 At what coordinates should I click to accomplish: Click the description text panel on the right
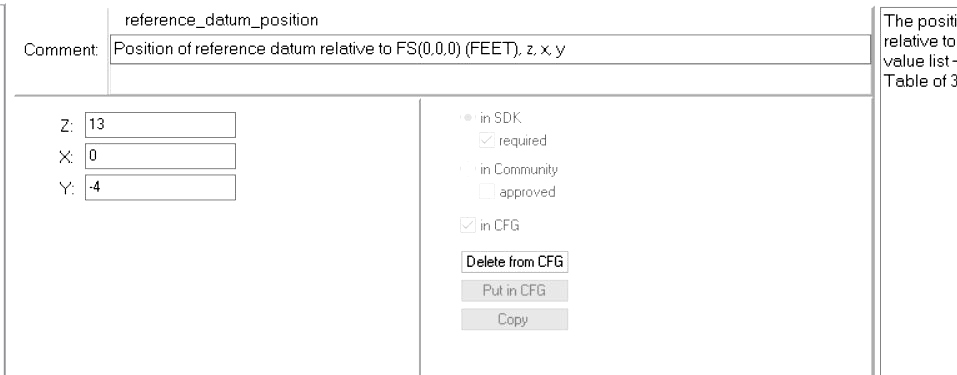click(x=919, y=191)
